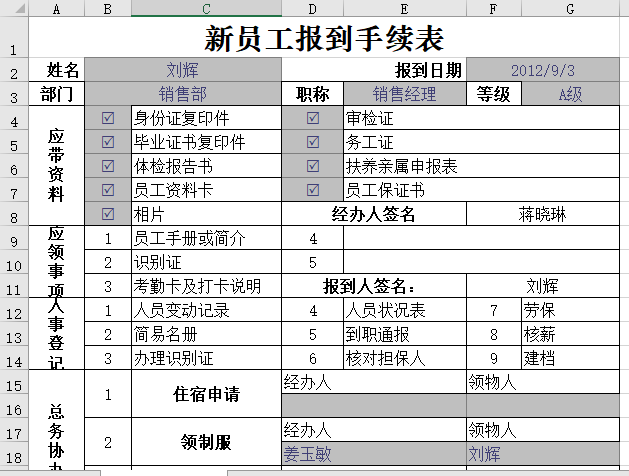Select column G header
This screenshot has height=476, width=629.
[569, 9]
